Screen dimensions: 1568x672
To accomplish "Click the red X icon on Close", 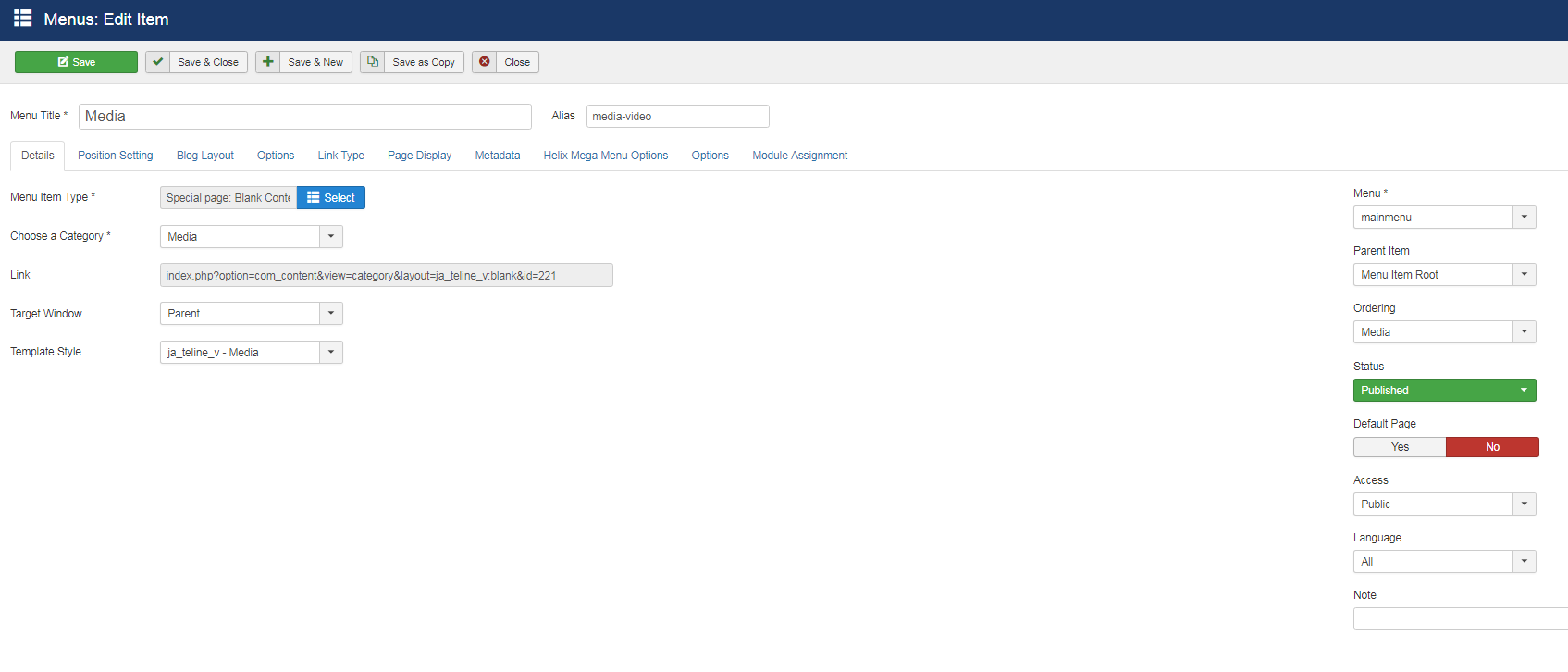I will 485,62.
